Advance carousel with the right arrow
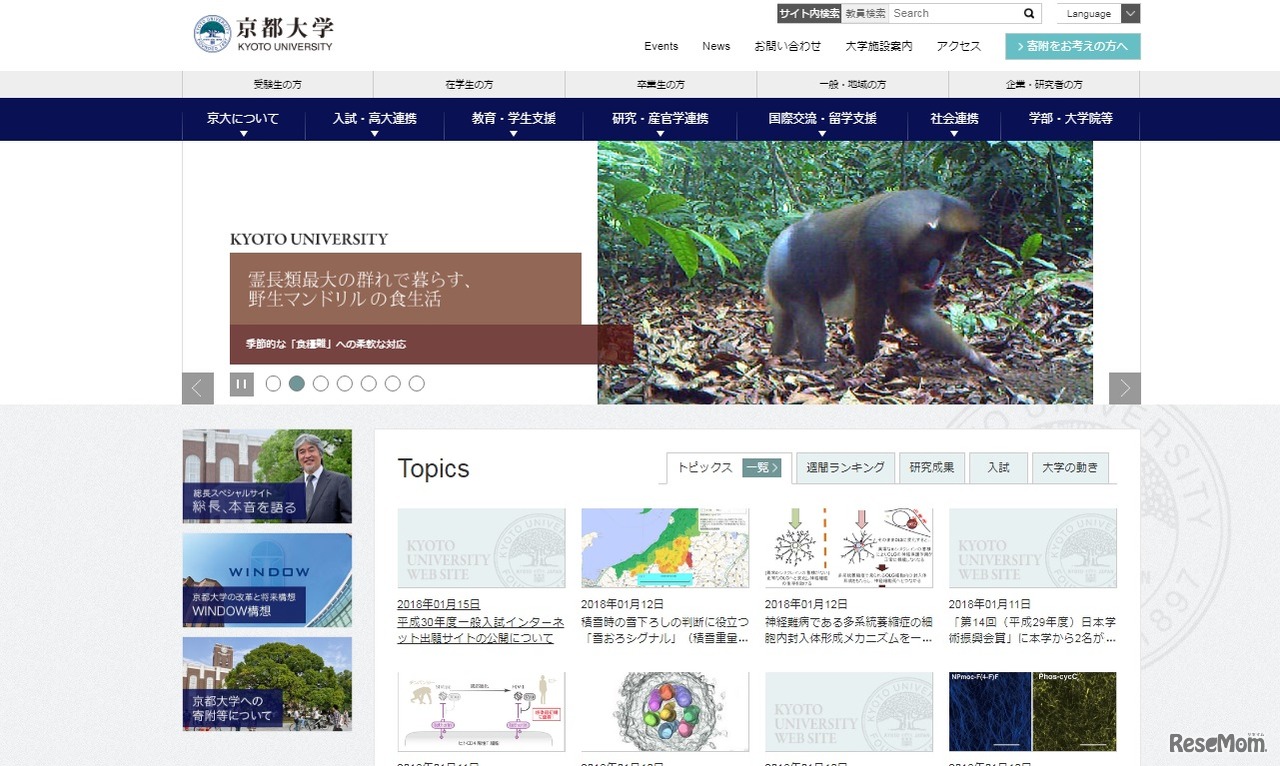1280x766 pixels. tap(1124, 388)
